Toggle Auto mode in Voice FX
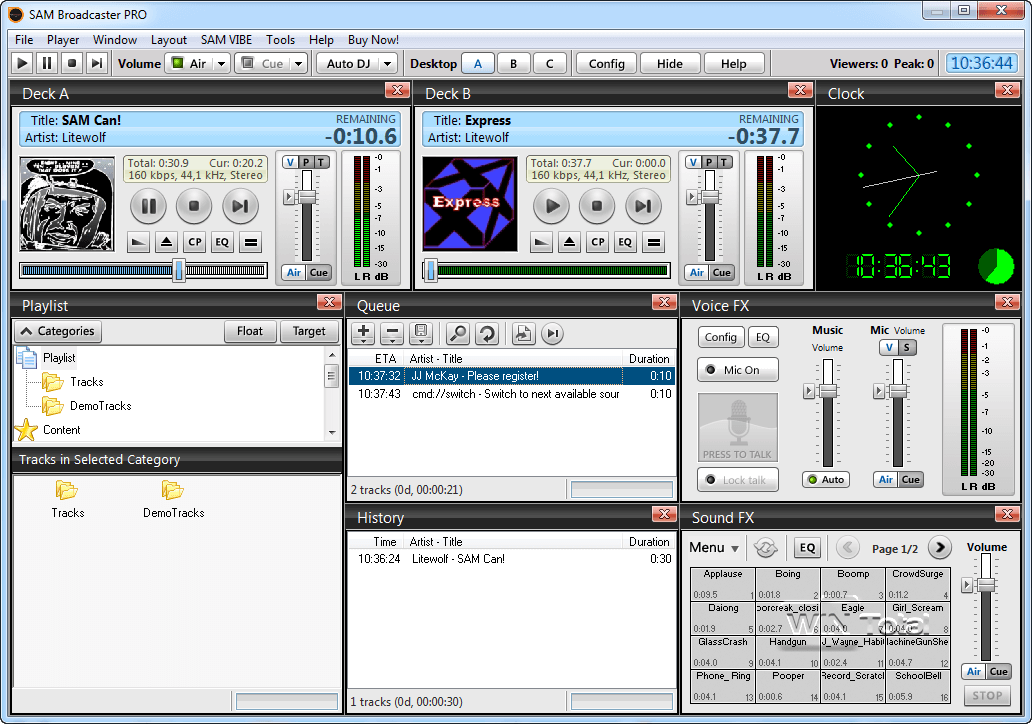 pyautogui.click(x=825, y=479)
